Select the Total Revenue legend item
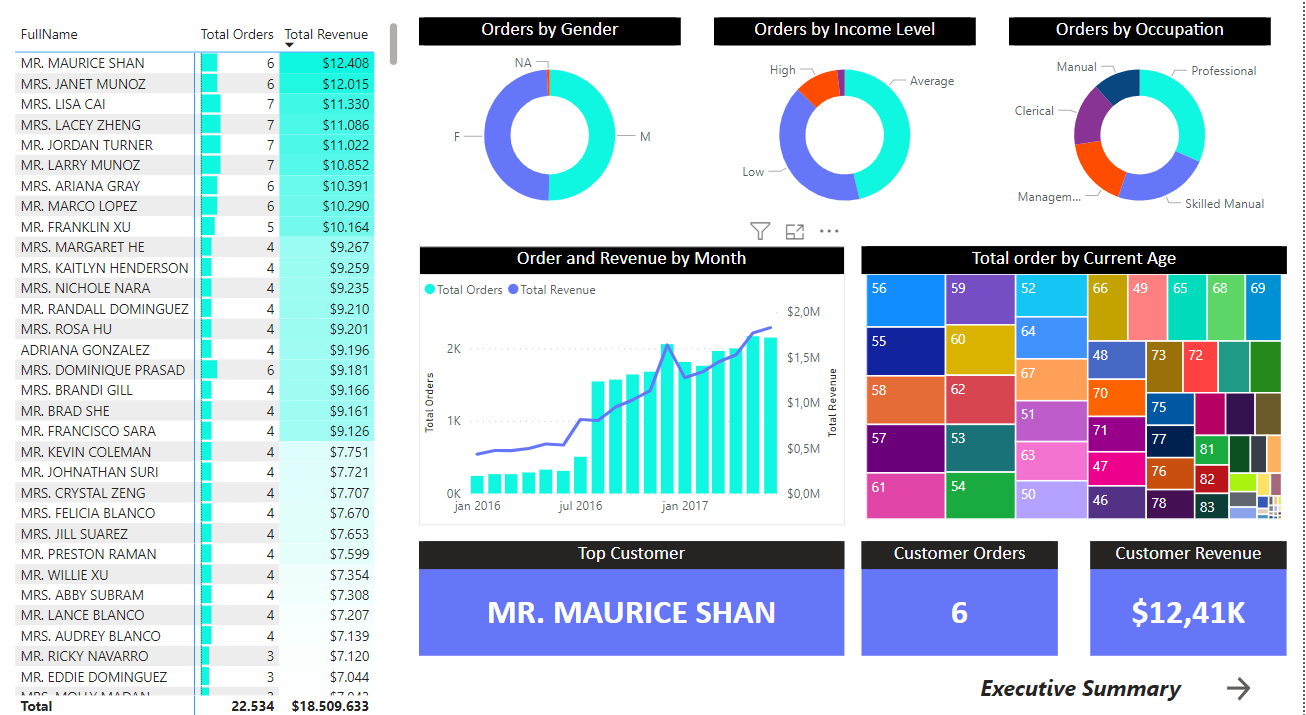This screenshot has height=715, width=1306. [x=551, y=290]
